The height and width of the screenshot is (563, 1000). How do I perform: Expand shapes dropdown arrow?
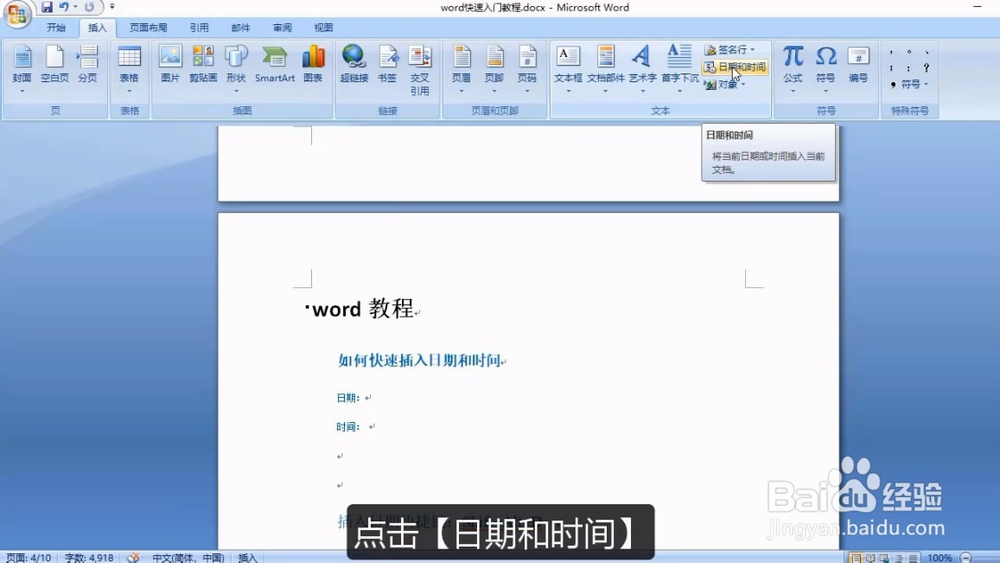coord(236,91)
